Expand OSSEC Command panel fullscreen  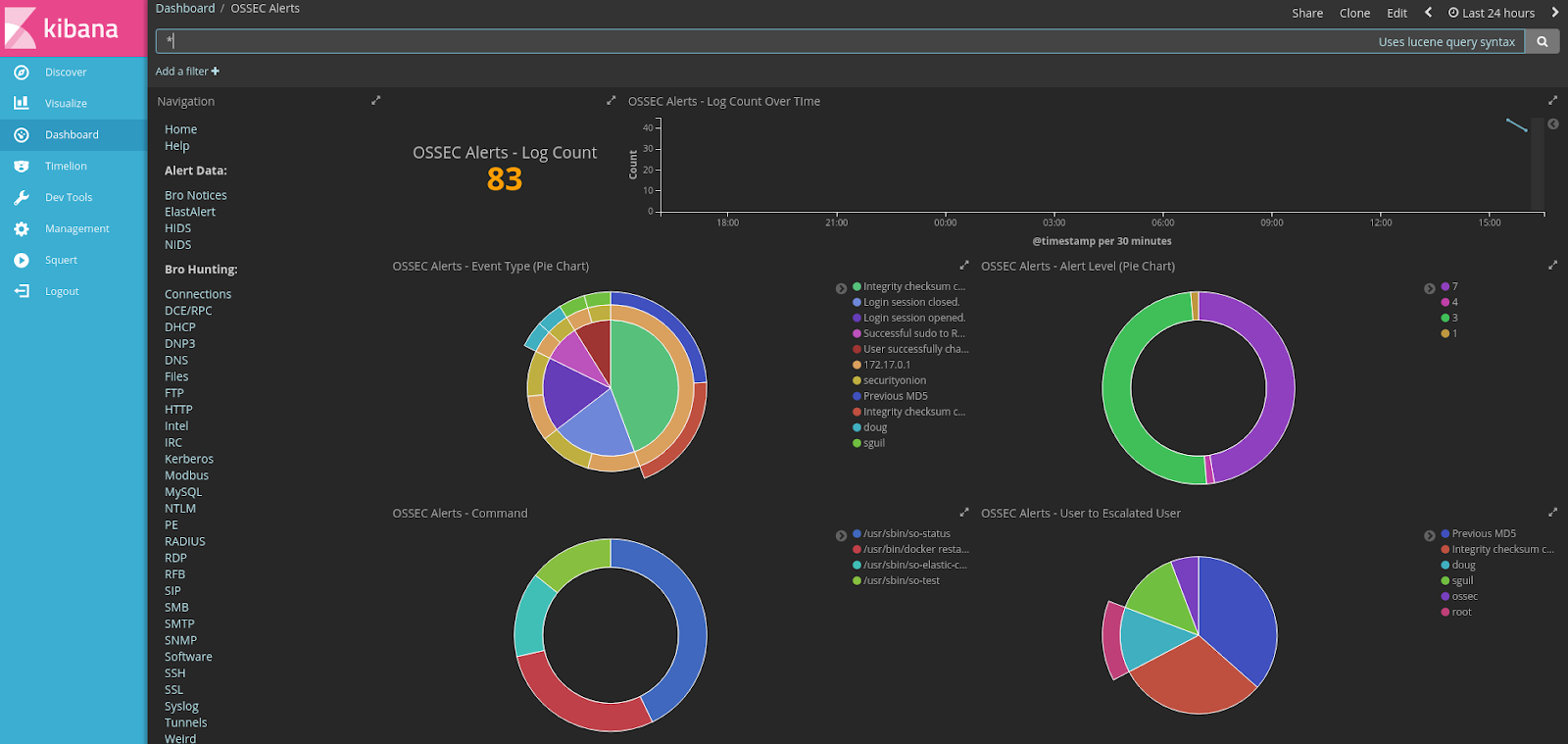tap(964, 512)
